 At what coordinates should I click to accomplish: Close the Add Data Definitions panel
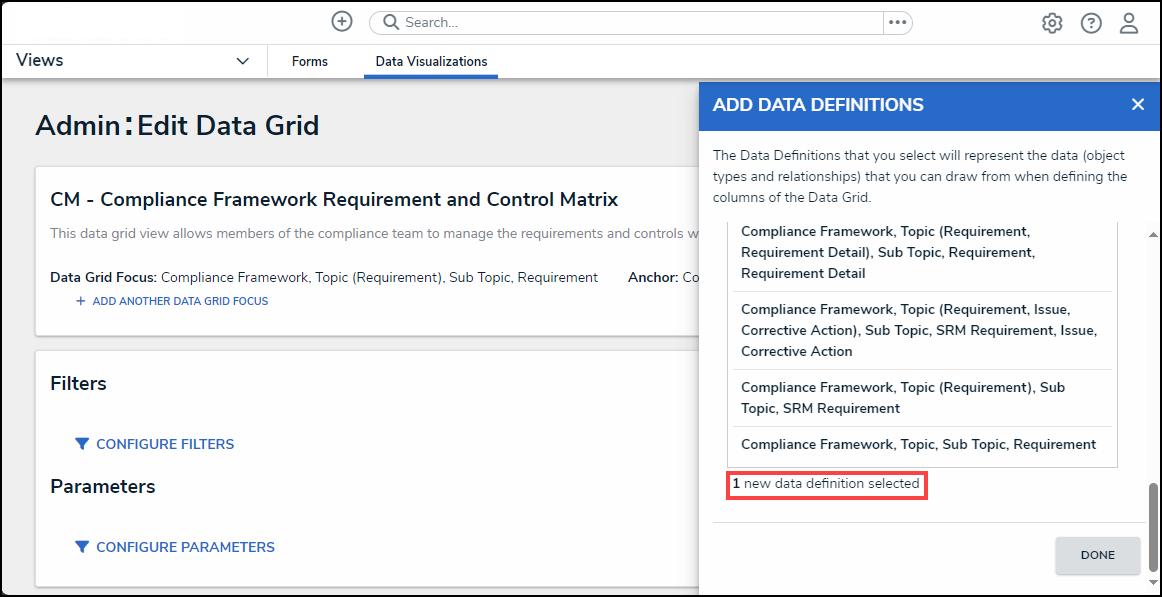coord(1137,105)
